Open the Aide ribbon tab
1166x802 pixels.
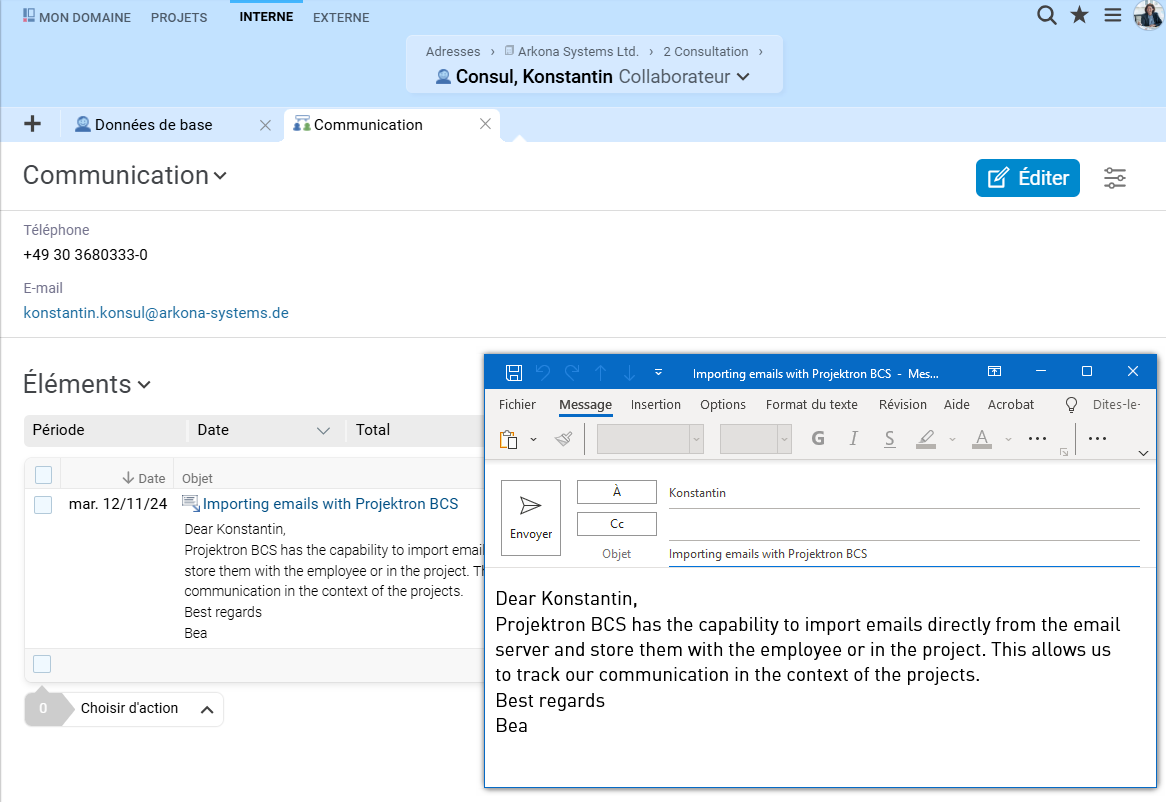tap(956, 404)
